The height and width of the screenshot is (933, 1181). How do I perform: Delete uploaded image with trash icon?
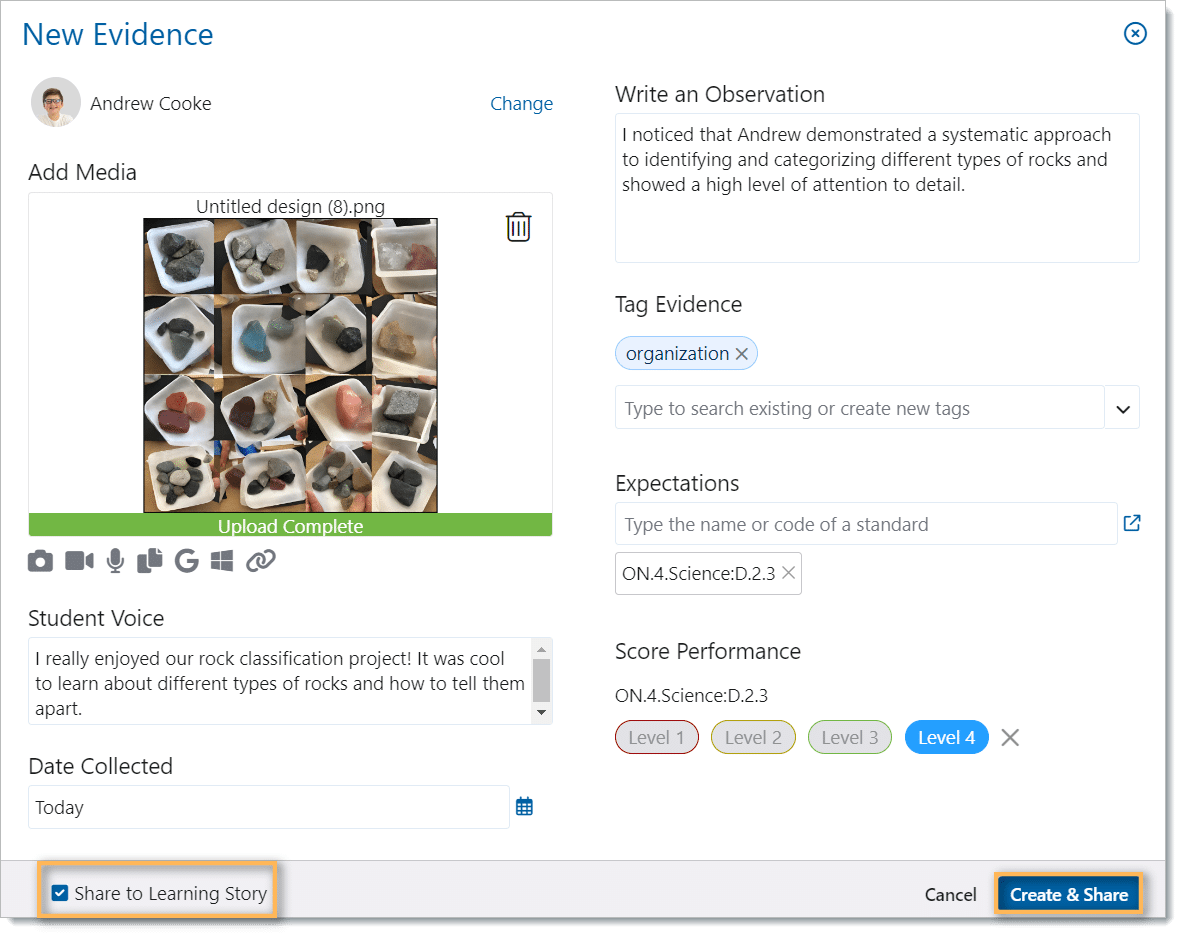click(518, 227)
